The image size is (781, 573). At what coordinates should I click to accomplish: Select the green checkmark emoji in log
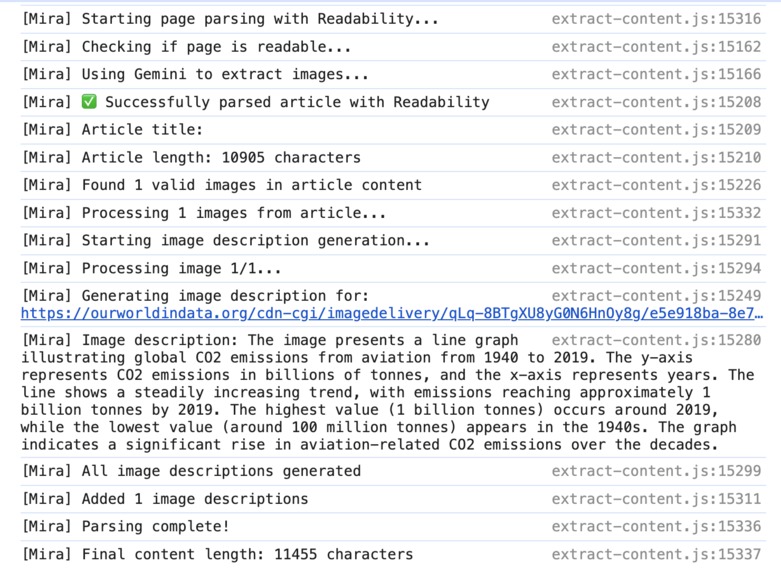pyautogui.click(x=89, y=102)
